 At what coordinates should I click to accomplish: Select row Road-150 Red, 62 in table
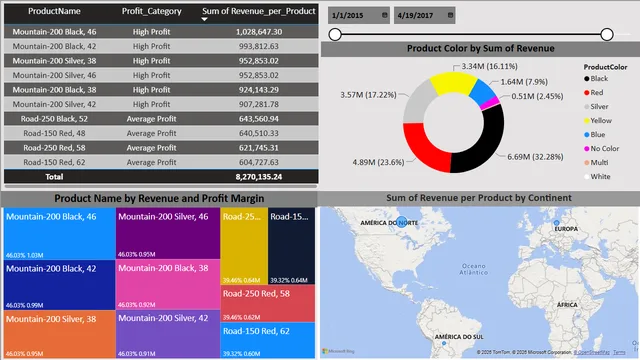(161, 162)
